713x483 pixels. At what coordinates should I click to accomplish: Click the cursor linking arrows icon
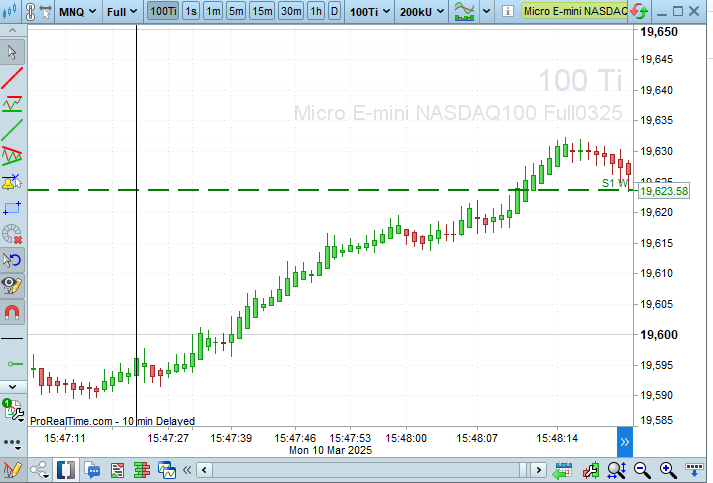click(x=45, y=11)
